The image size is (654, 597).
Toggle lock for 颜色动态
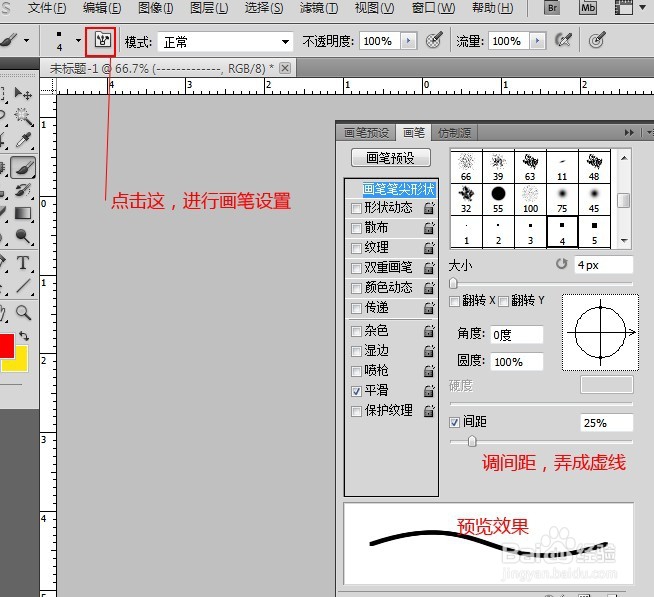tap(429, 288)
